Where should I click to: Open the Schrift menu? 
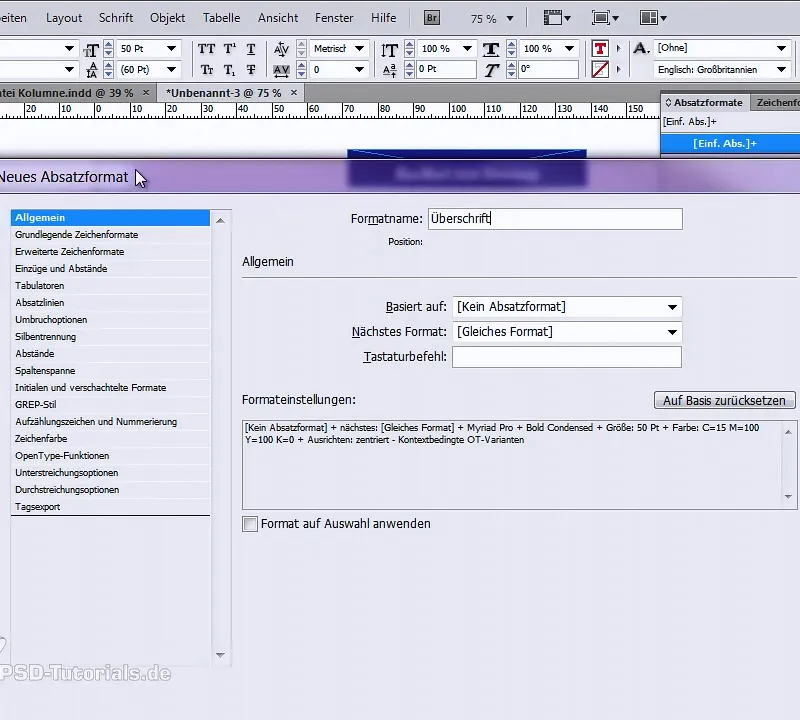[116, 18]
